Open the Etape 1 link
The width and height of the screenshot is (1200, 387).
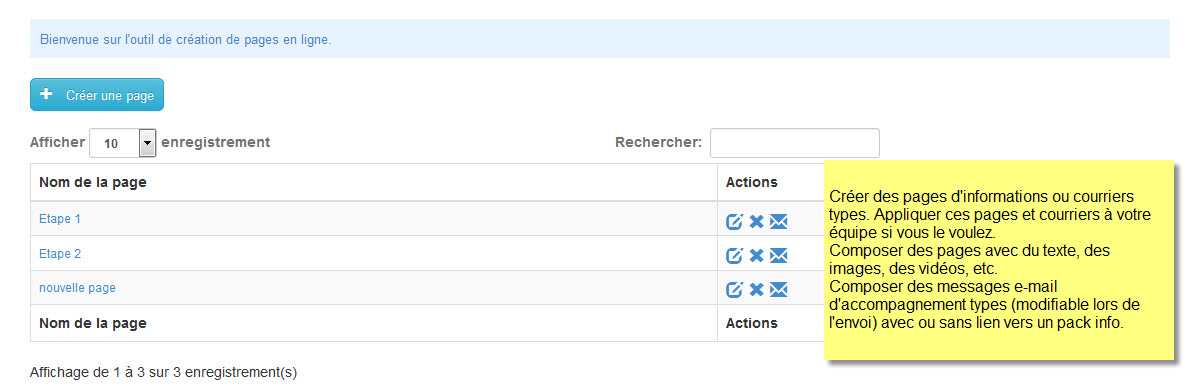pyautogui.click(x=60, y=218)
